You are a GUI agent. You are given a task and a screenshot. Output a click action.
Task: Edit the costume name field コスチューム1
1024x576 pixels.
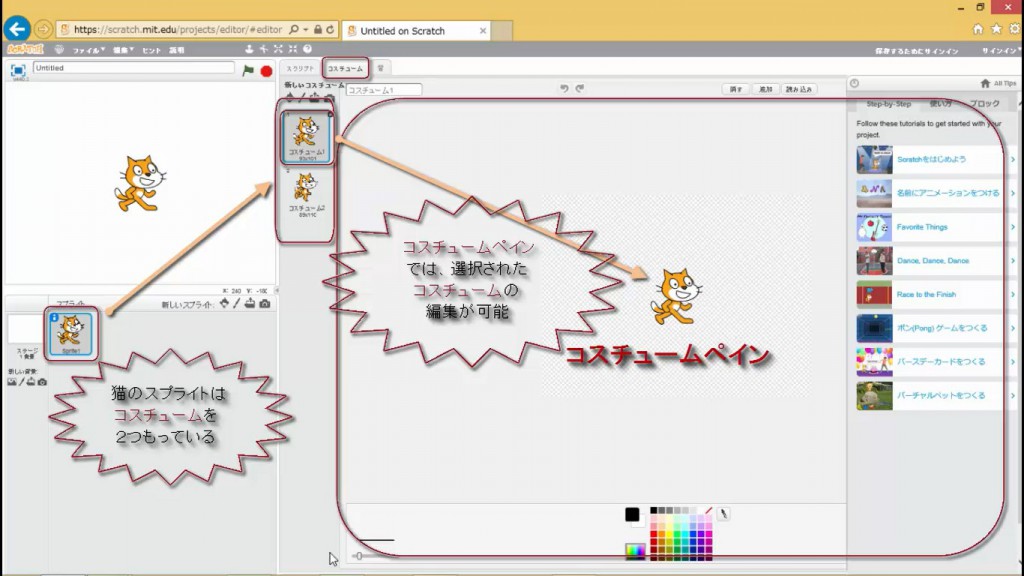pyautogui.click(x=384, y=90)
